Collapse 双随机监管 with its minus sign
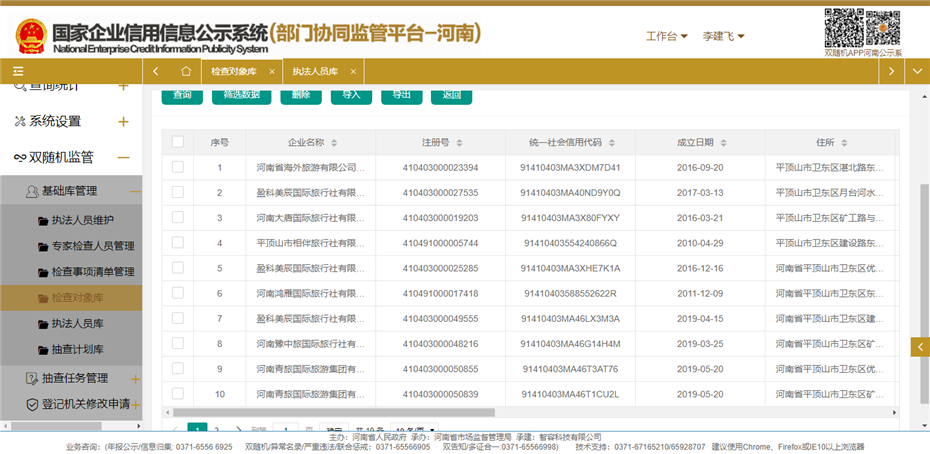The image size is (930, 454). coord(123,158)
